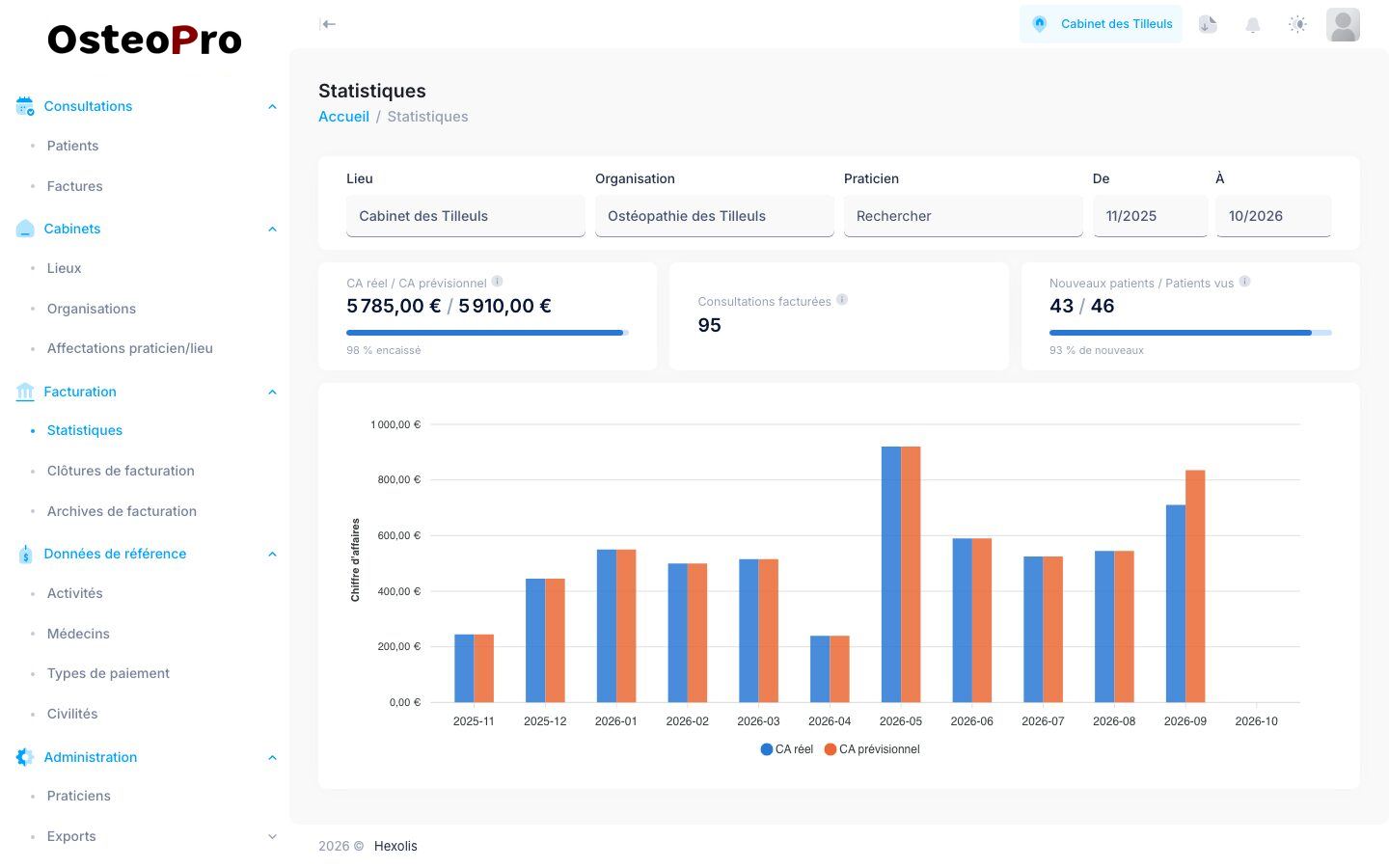Open Patients in the sidebar
Screen dimensions: 1389x868
pyautogui.click(x=72, y=146)
